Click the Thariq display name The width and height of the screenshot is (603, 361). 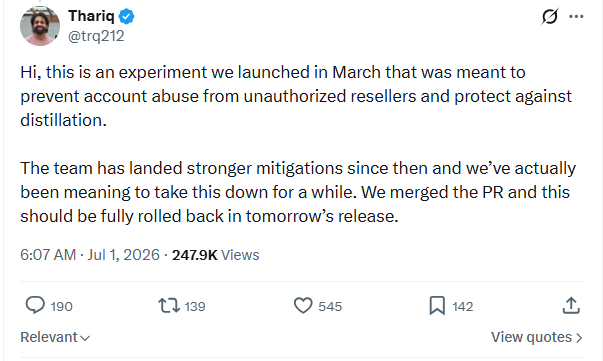92,16
